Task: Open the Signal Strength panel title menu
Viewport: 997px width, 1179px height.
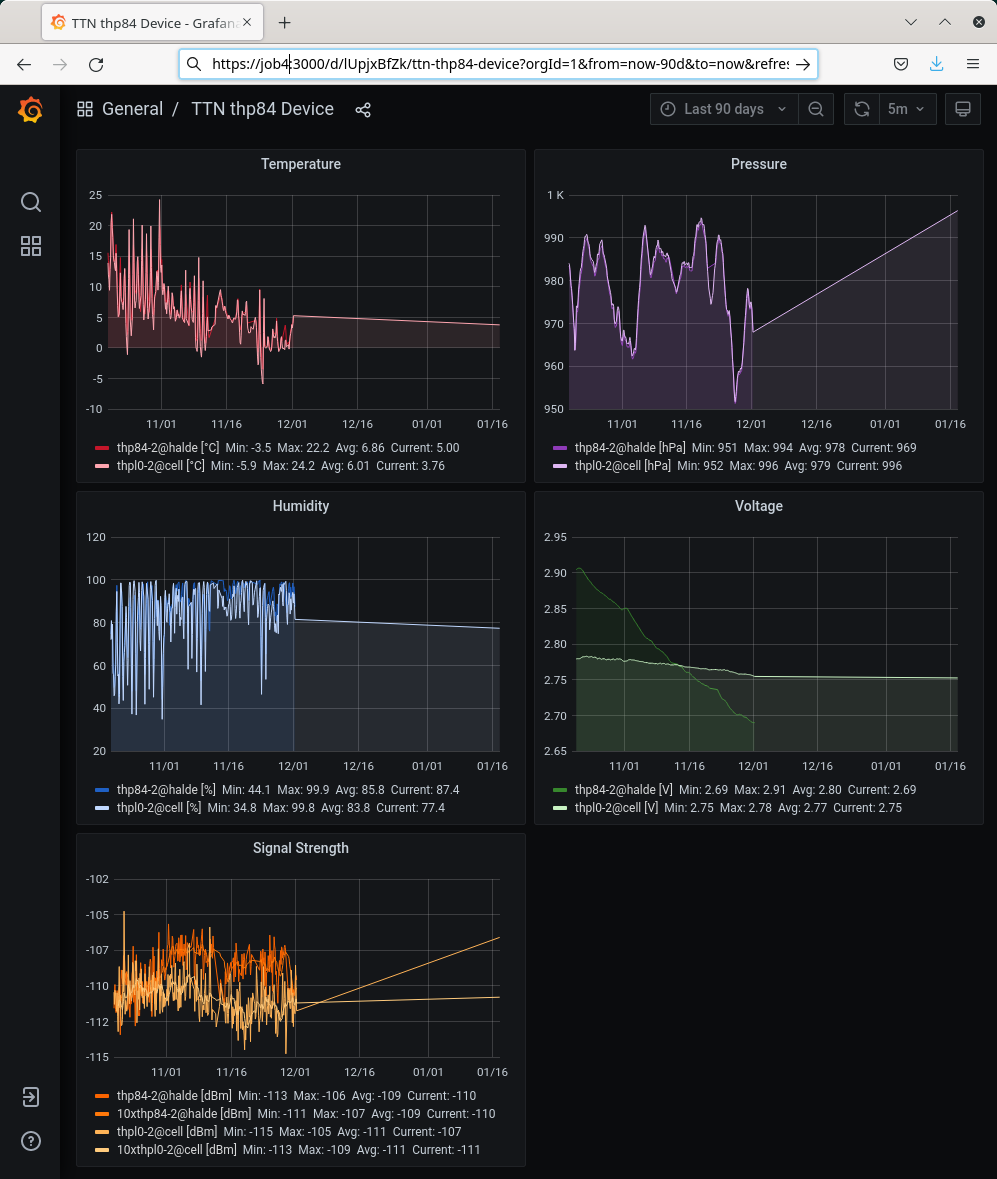Action: pos(301,848)
